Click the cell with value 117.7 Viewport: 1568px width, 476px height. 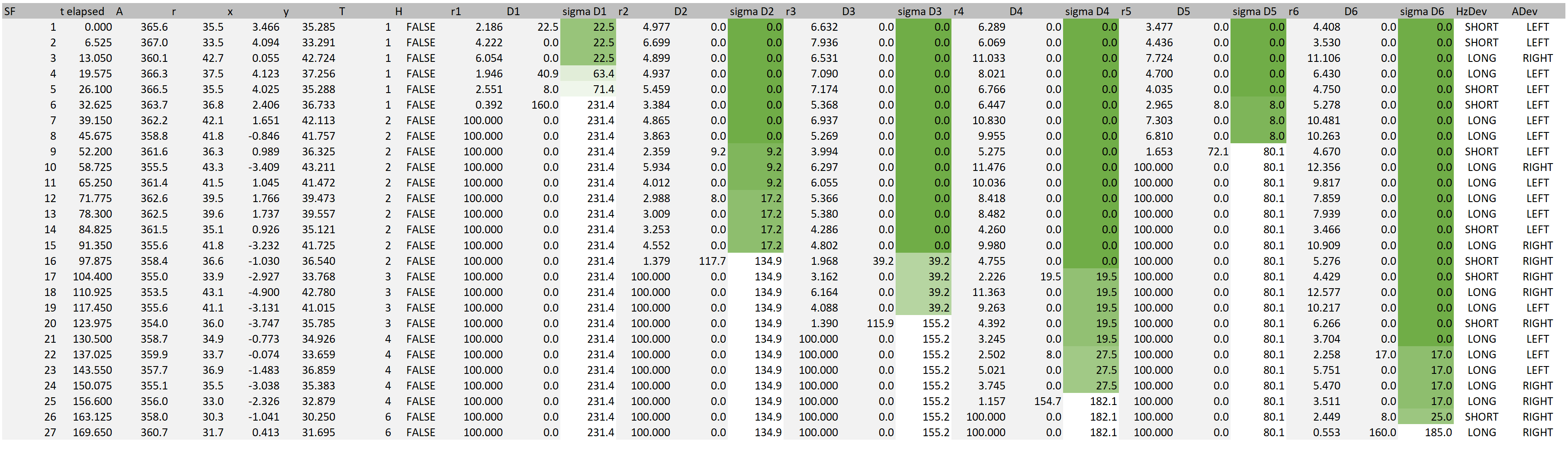click(x=712, y=261)
